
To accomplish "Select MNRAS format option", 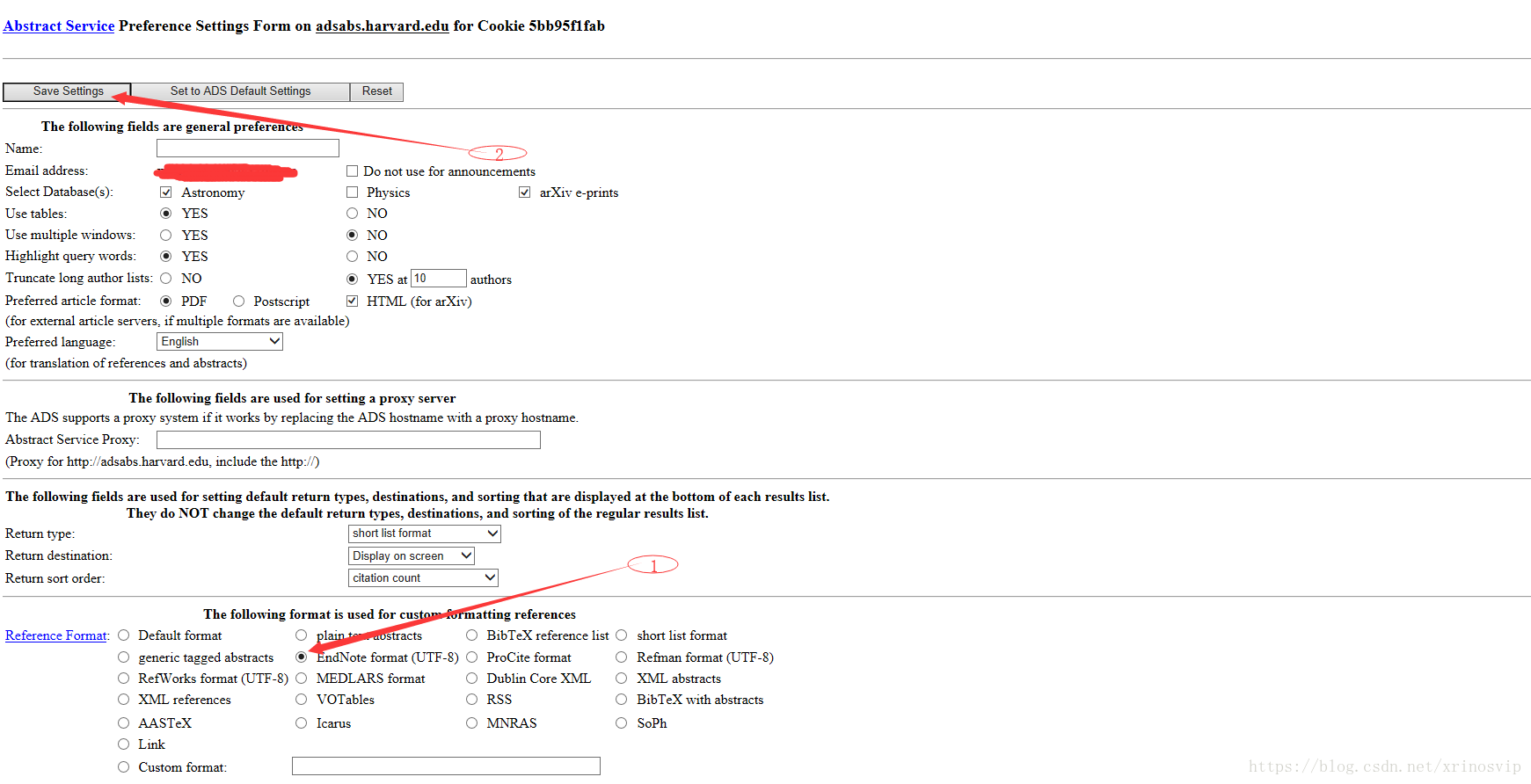I will (471, 723).
